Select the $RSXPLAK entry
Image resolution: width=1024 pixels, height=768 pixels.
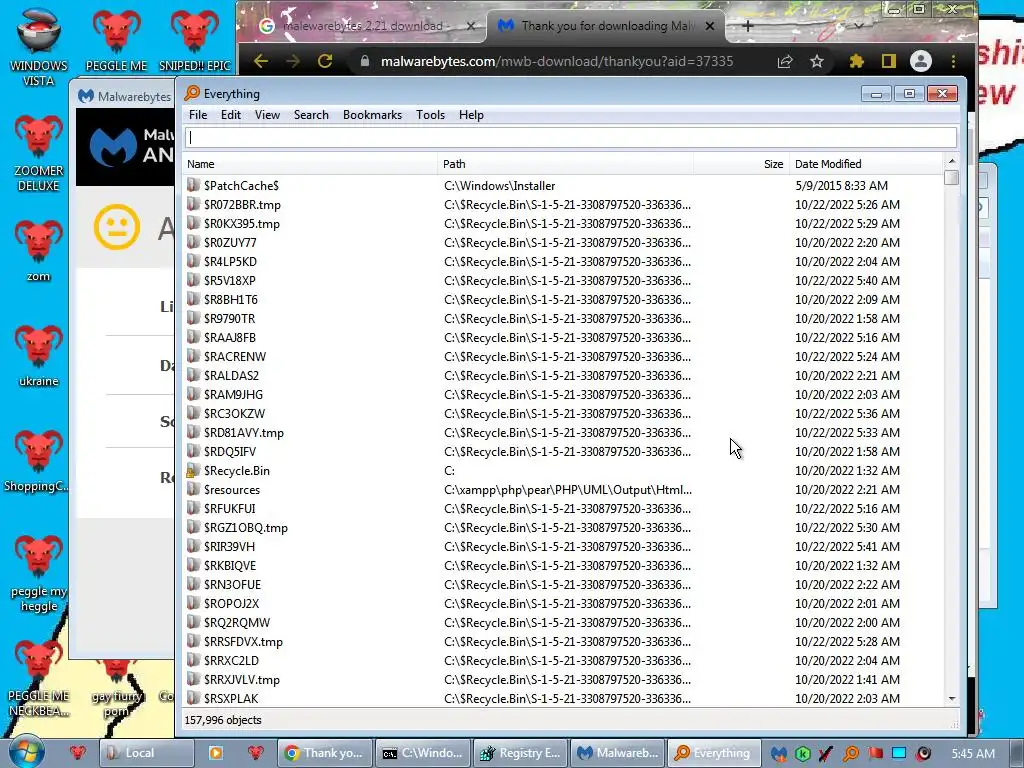click(563, 698)
